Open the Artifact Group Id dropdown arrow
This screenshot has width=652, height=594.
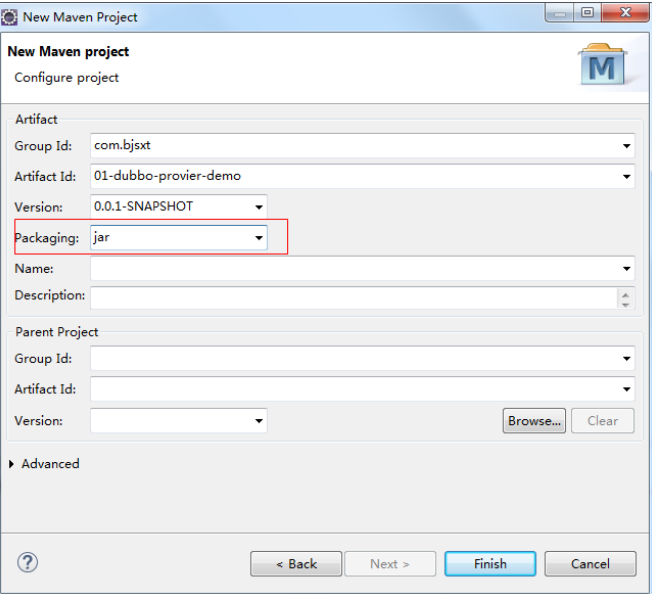[x=626, y=146]
